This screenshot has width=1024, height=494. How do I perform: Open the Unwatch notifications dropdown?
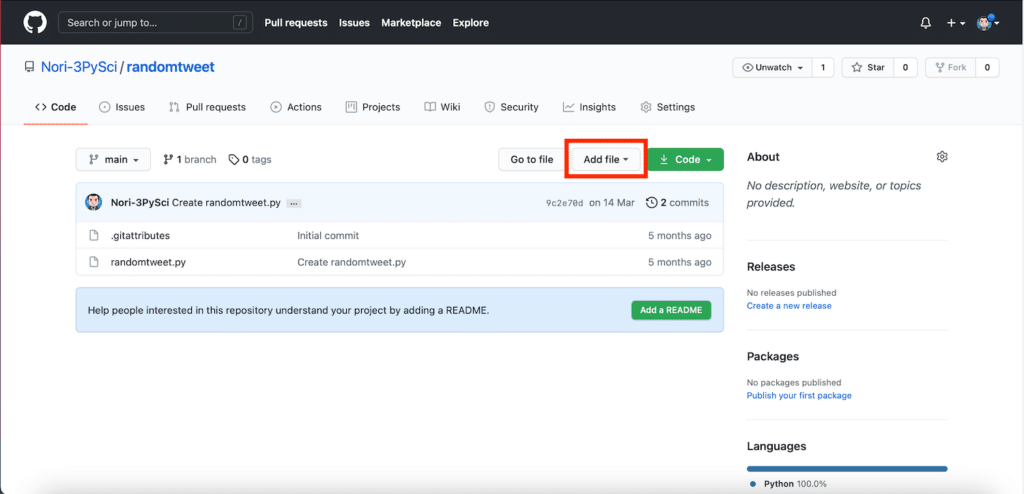pyautogui.click(x=771, y=67)
